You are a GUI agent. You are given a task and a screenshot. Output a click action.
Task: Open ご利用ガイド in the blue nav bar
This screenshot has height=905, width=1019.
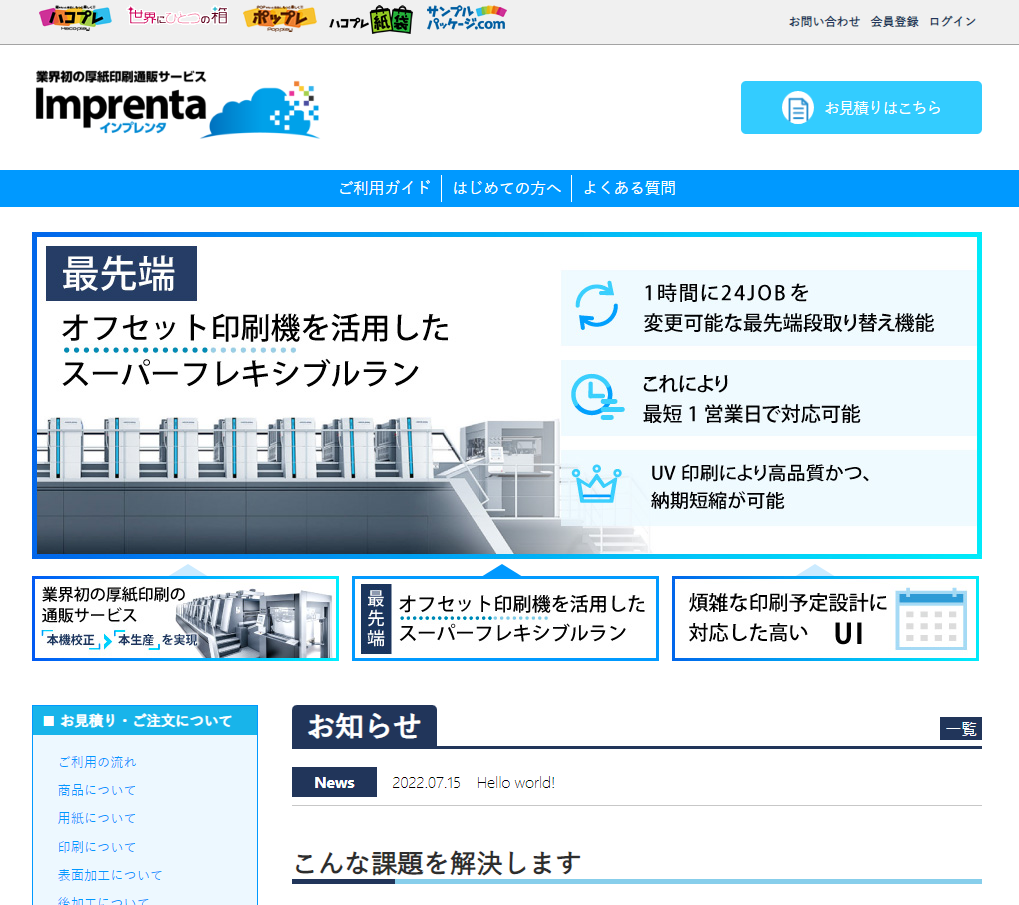pyautogui.click(x=385, y=188)
